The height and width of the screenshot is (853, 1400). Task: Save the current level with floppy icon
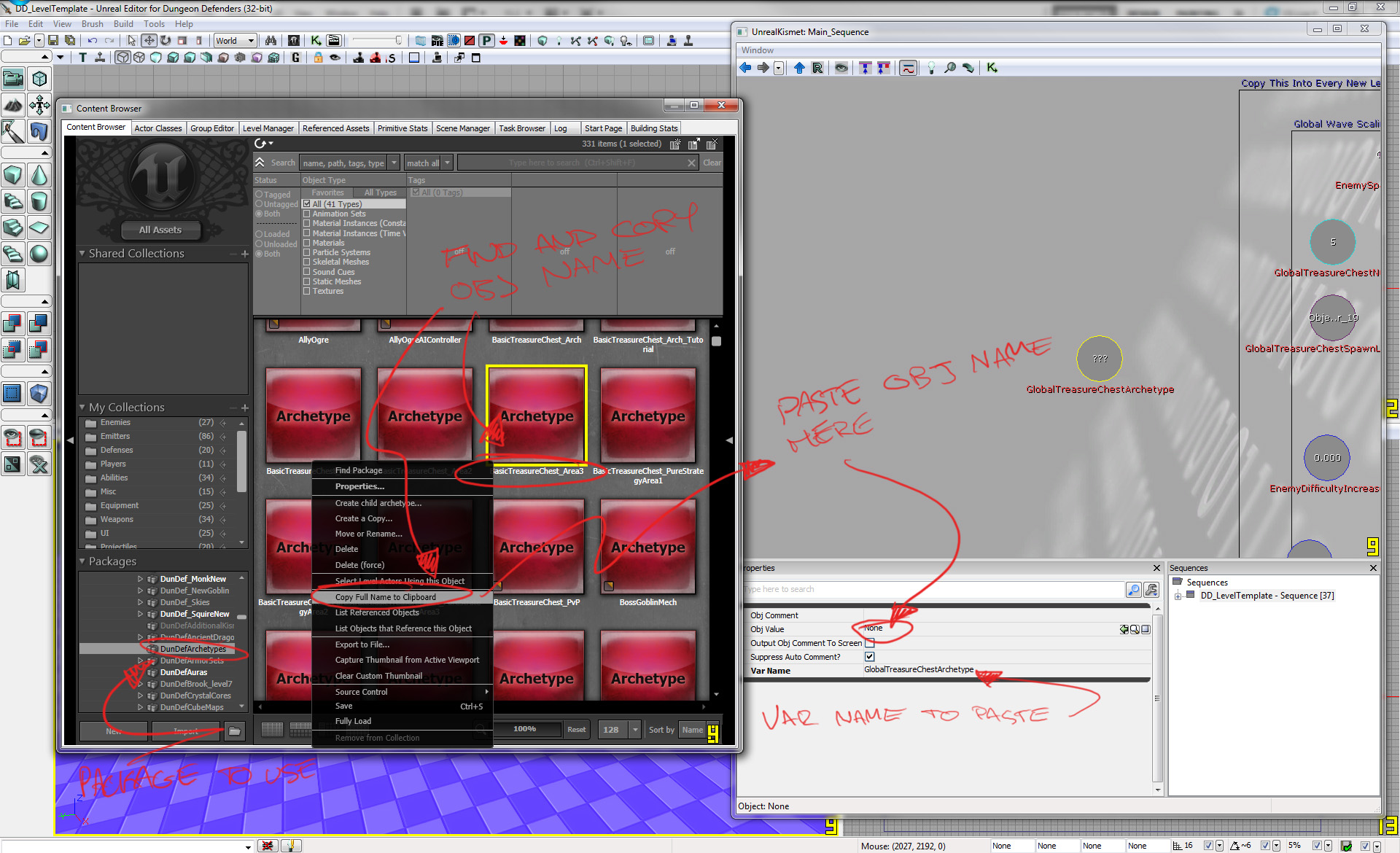pyautogui.click(x=53, y=41)
